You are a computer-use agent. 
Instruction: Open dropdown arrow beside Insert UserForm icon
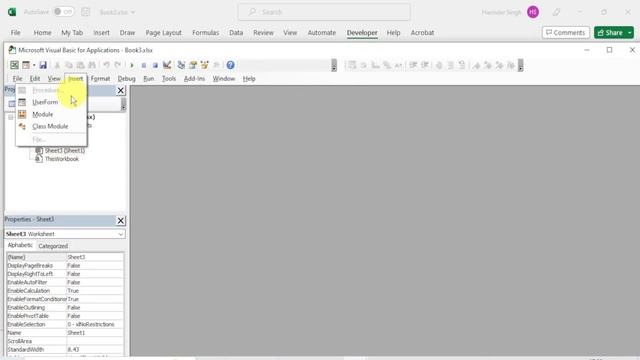click(x=34, y=65)
